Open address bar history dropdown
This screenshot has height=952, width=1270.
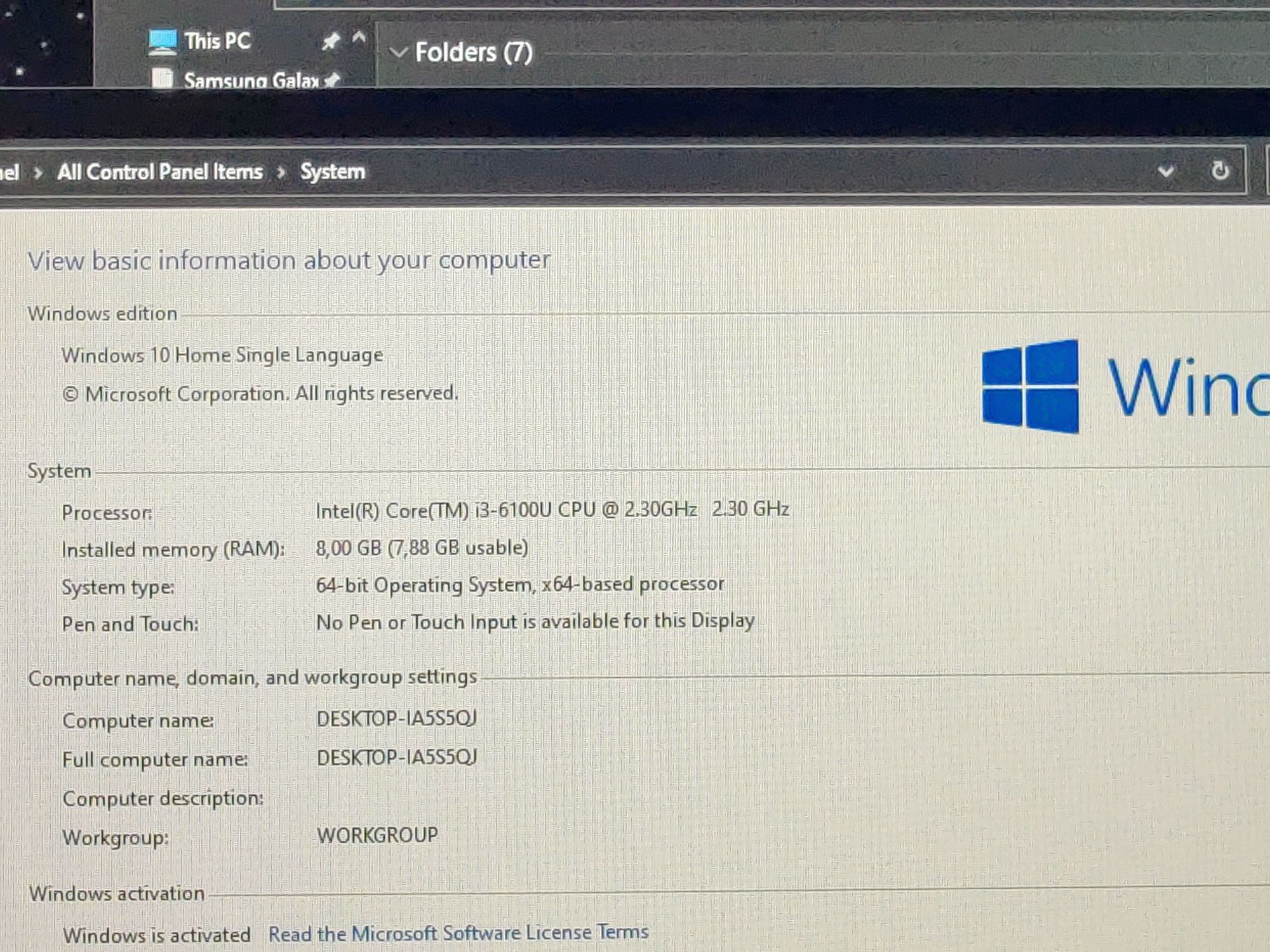pyautogui.click(x=1166, y=171)
